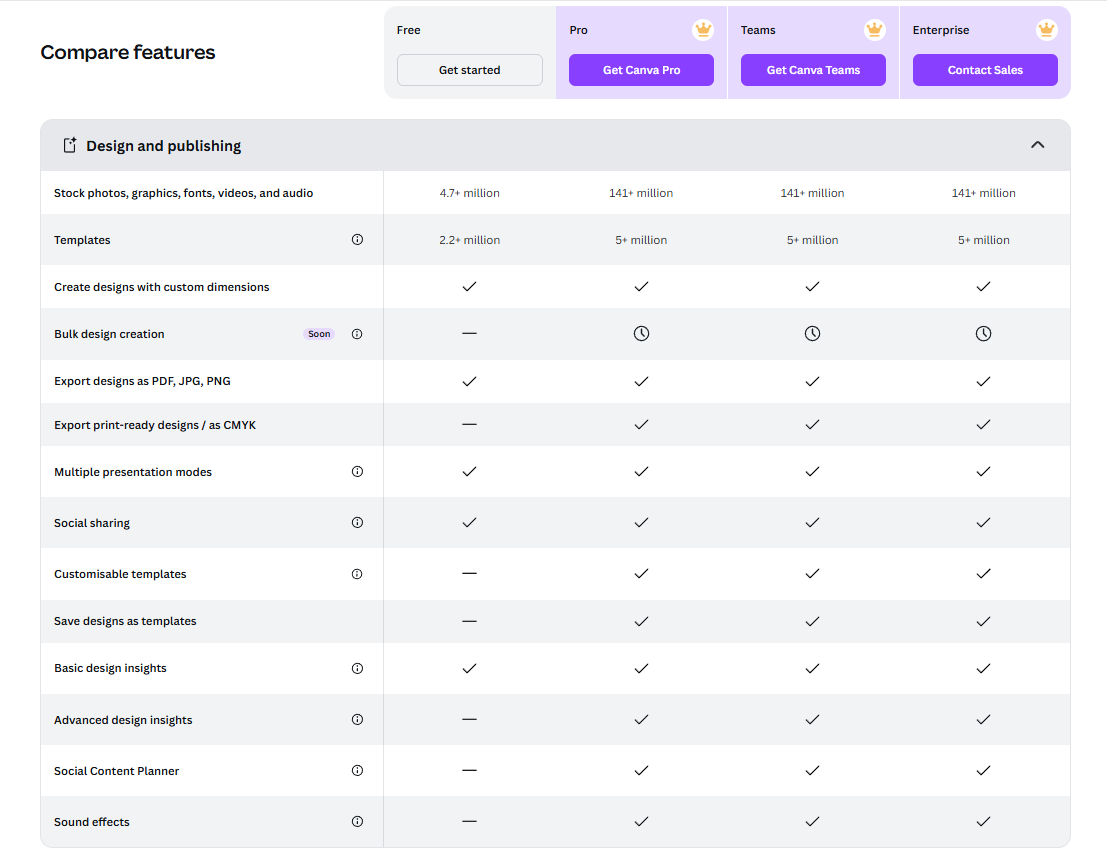Click the Teams plan column title
Image resolution: width=1107 pixels, height=859 pixels.
click(758, 30)
